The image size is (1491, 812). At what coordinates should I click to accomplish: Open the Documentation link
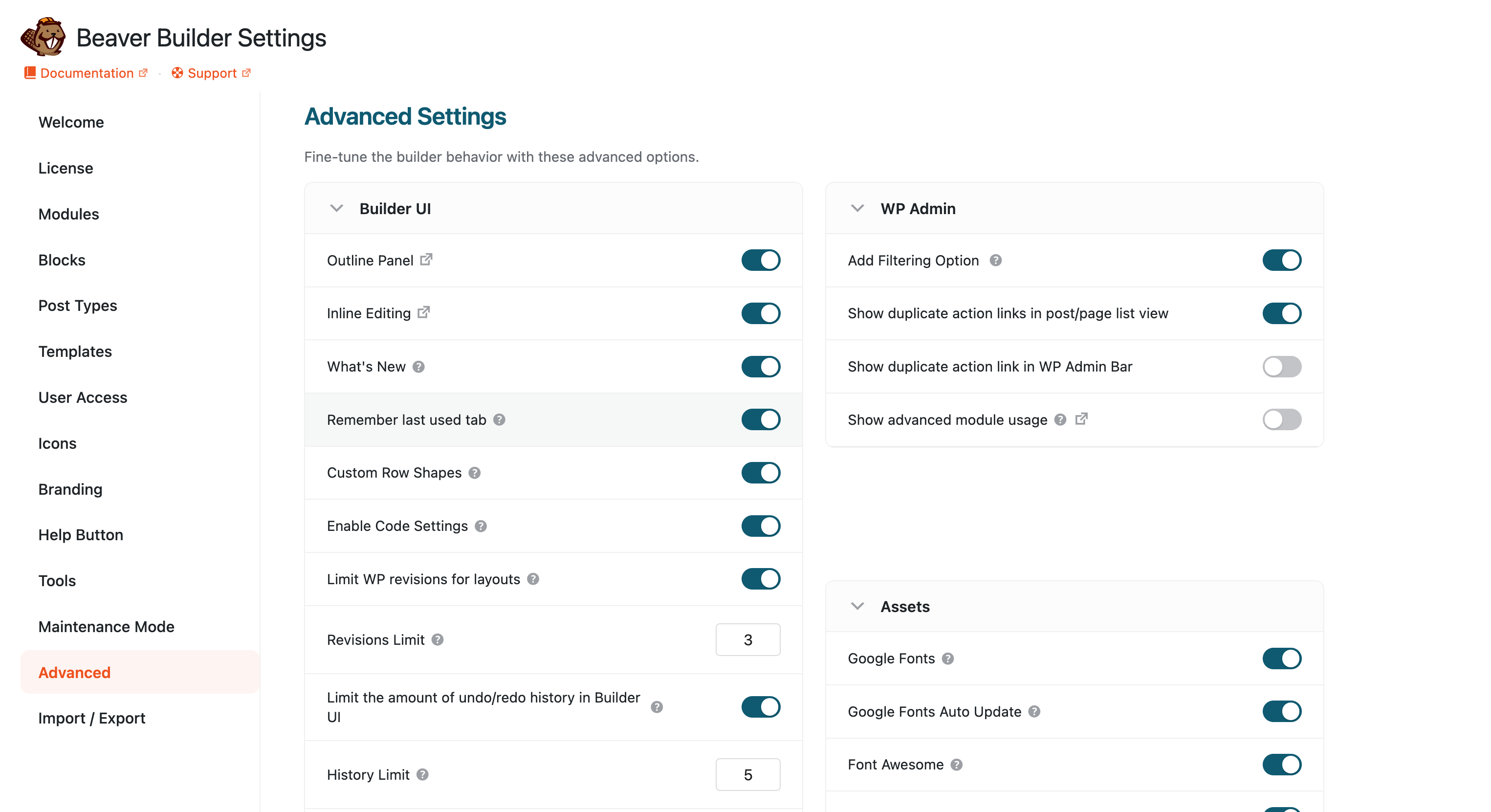87,73
